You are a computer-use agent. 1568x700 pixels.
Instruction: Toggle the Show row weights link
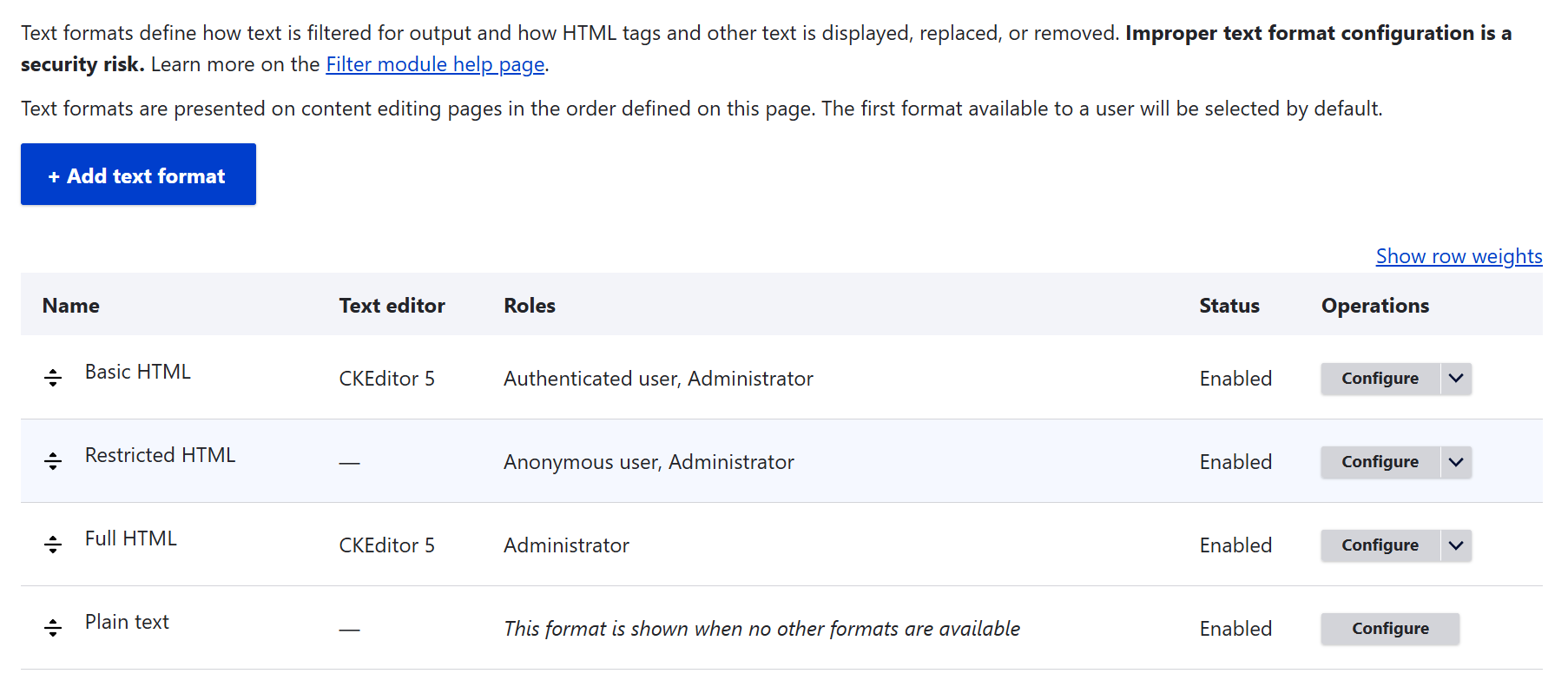(x=1459, y=256)
